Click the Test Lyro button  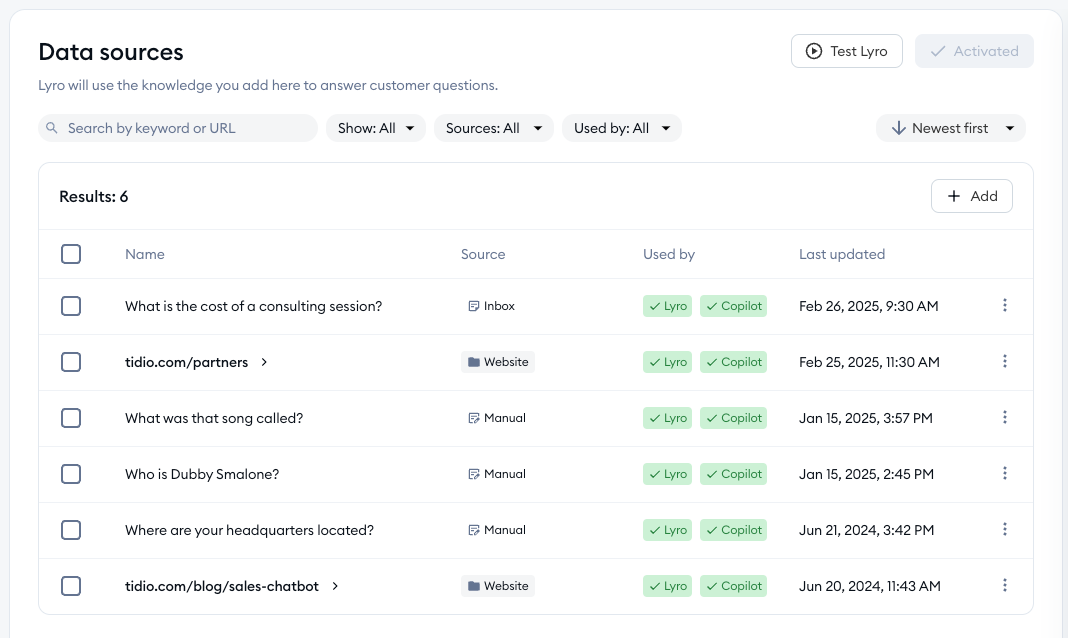point(847,51)
